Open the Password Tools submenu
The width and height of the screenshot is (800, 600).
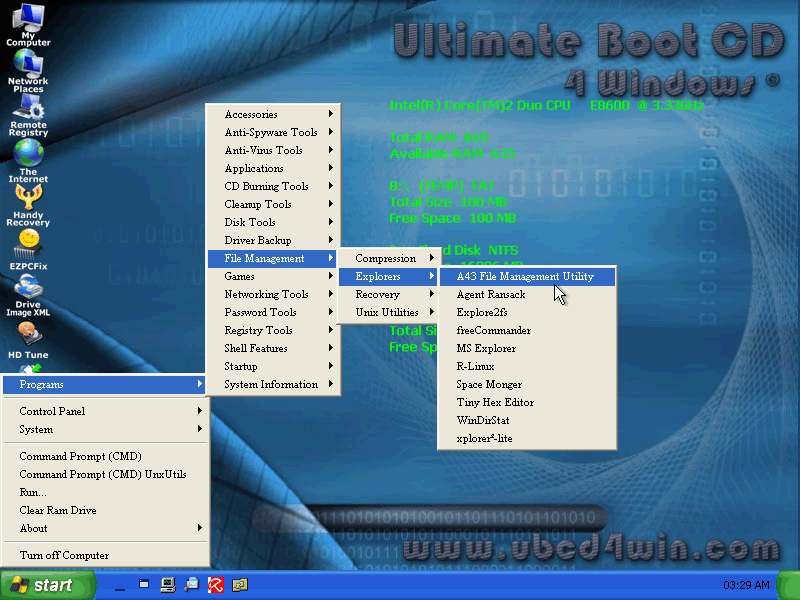click(x=272, y=312)
